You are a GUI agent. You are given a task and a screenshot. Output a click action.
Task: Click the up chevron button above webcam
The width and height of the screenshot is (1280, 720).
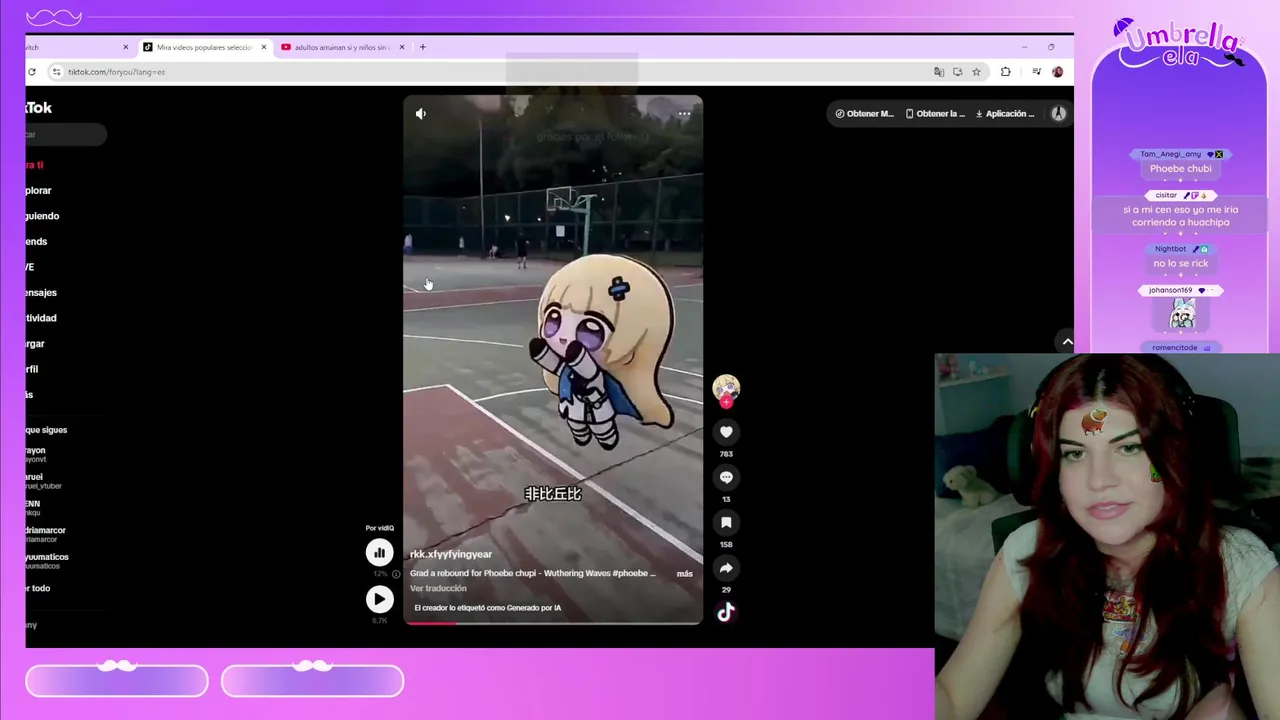click(1067, 342)
